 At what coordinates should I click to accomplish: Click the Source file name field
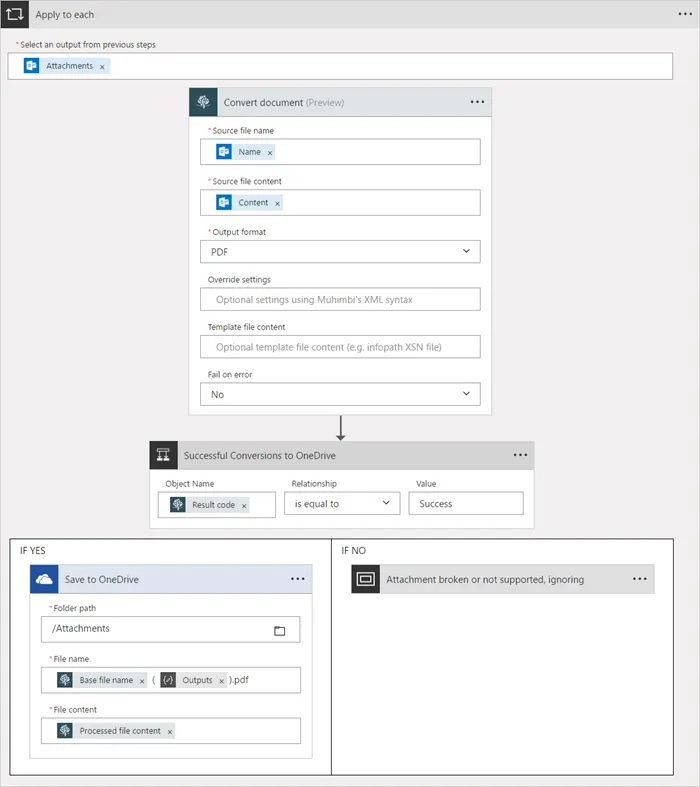pos(340,152)
